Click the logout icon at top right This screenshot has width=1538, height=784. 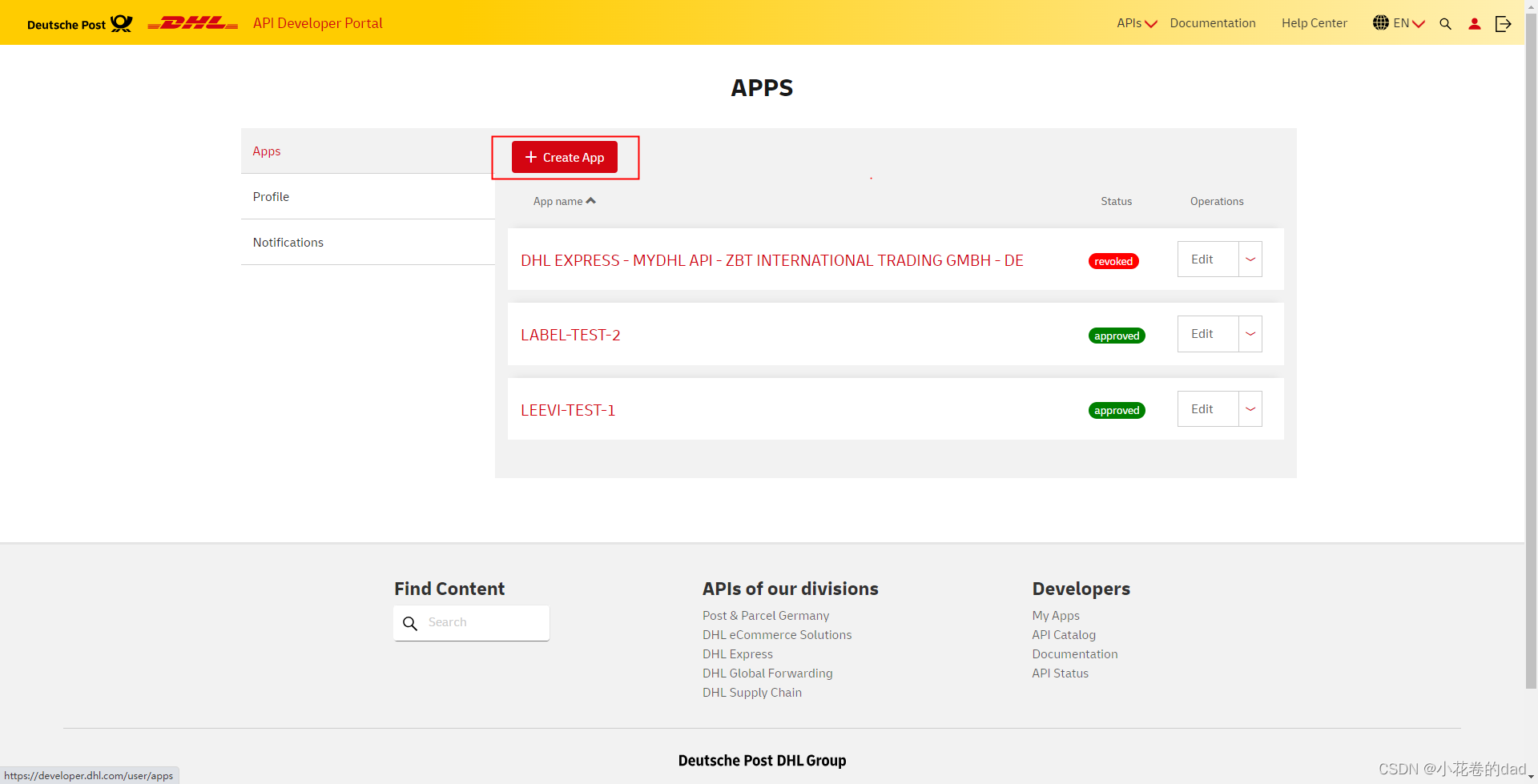point(1504,24)
